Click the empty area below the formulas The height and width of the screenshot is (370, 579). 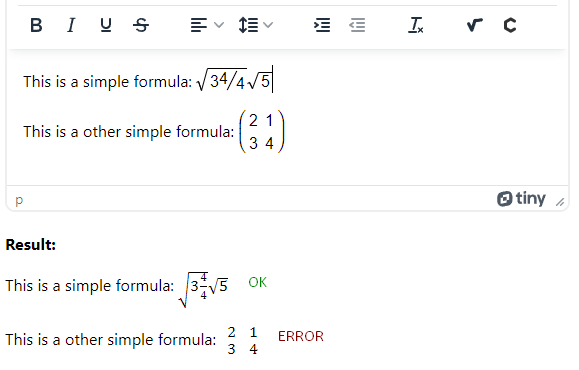tap(287, 169)
